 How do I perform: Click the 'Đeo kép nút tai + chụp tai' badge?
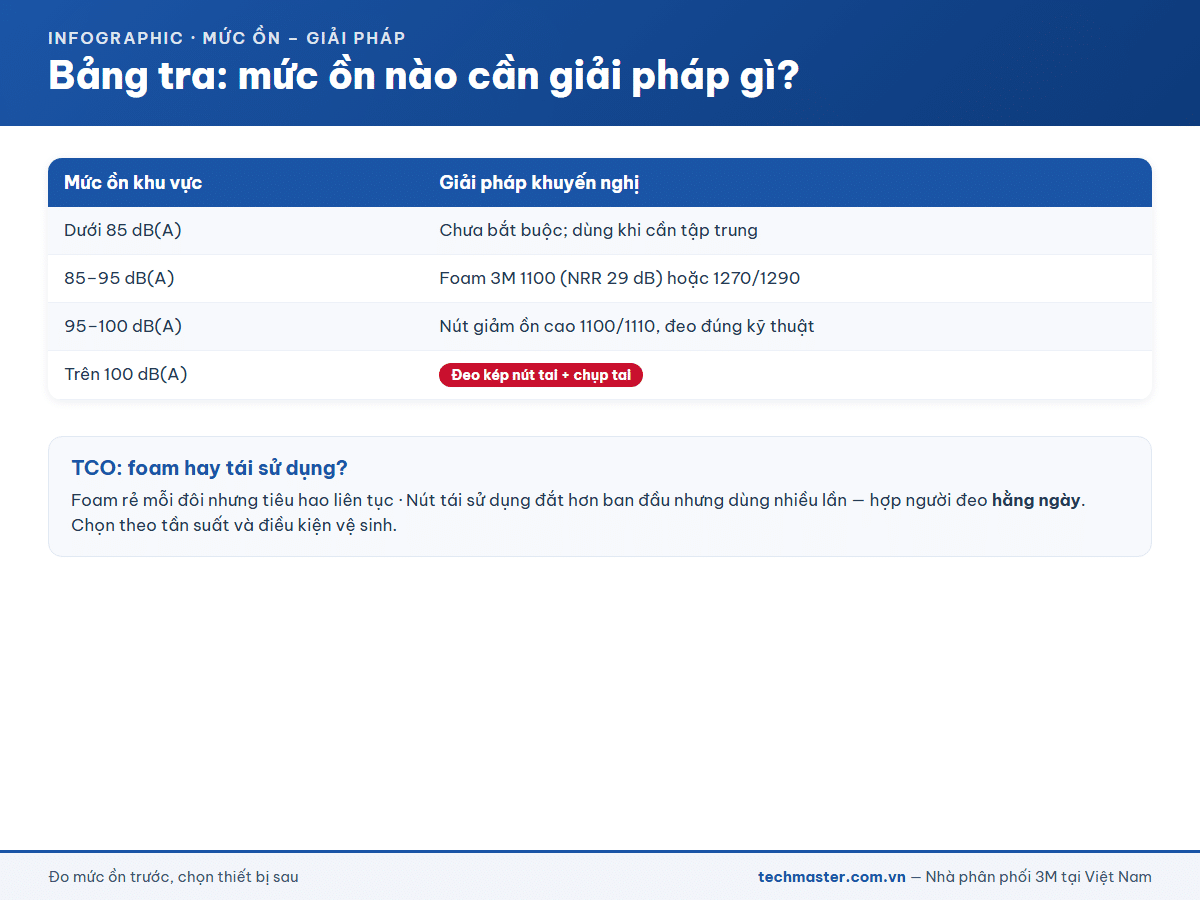541,375
